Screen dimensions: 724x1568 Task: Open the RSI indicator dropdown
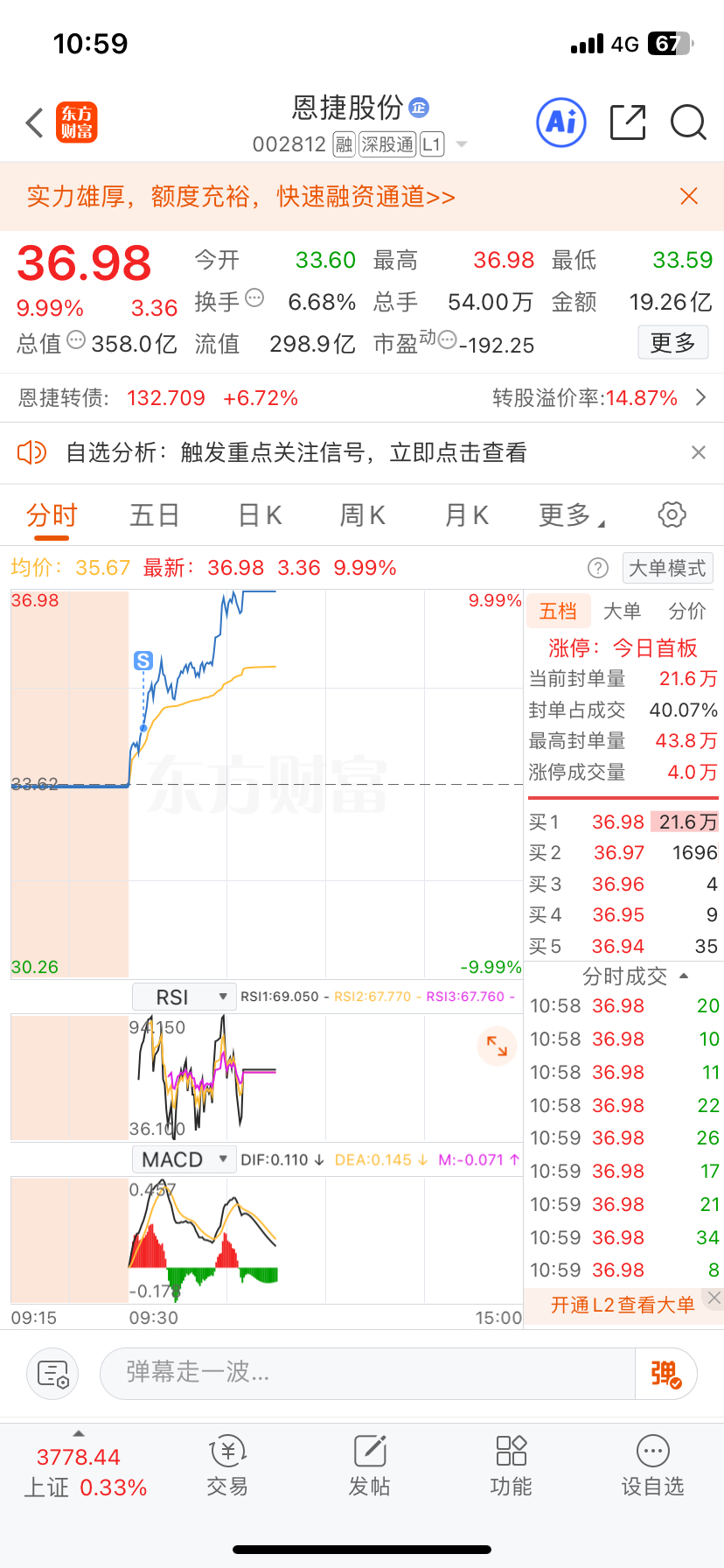[x=184, y=997]
